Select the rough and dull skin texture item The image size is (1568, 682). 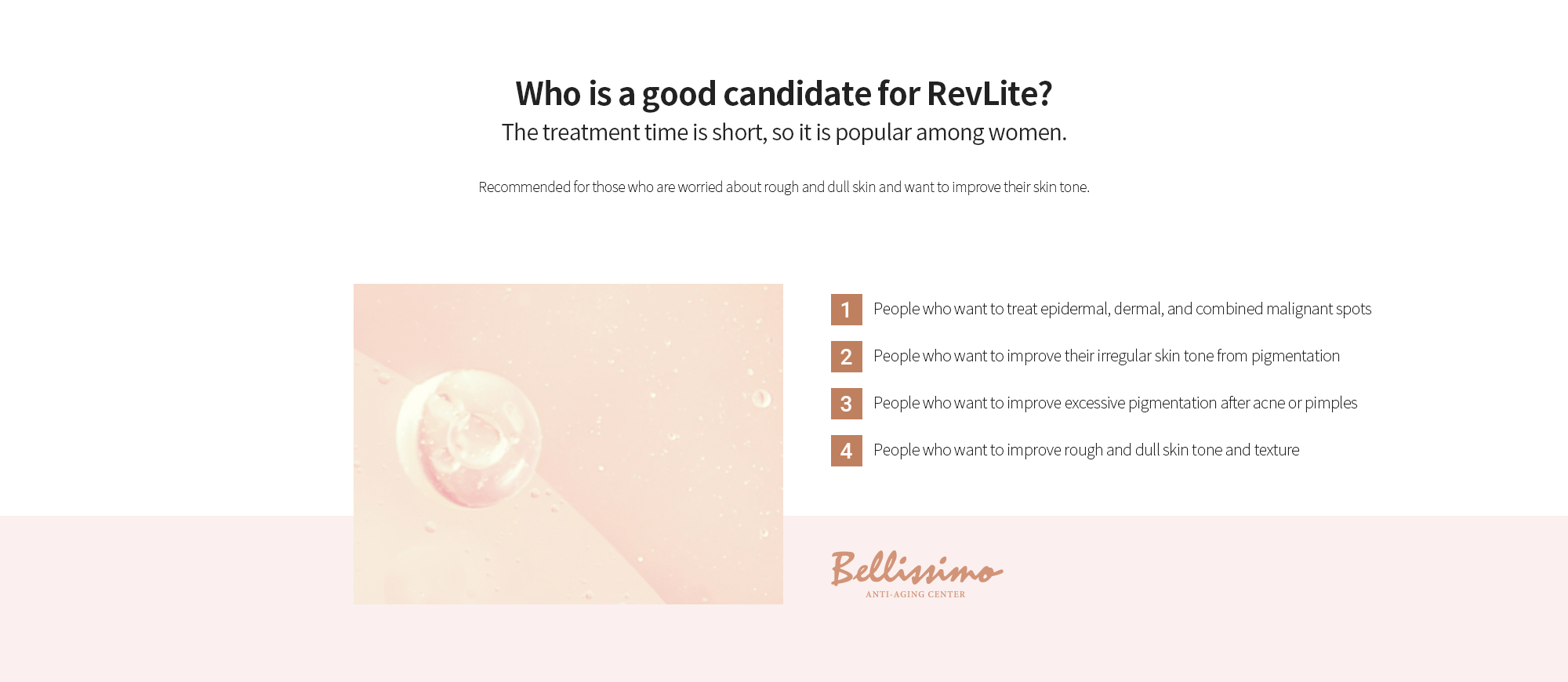(1086, 450)
